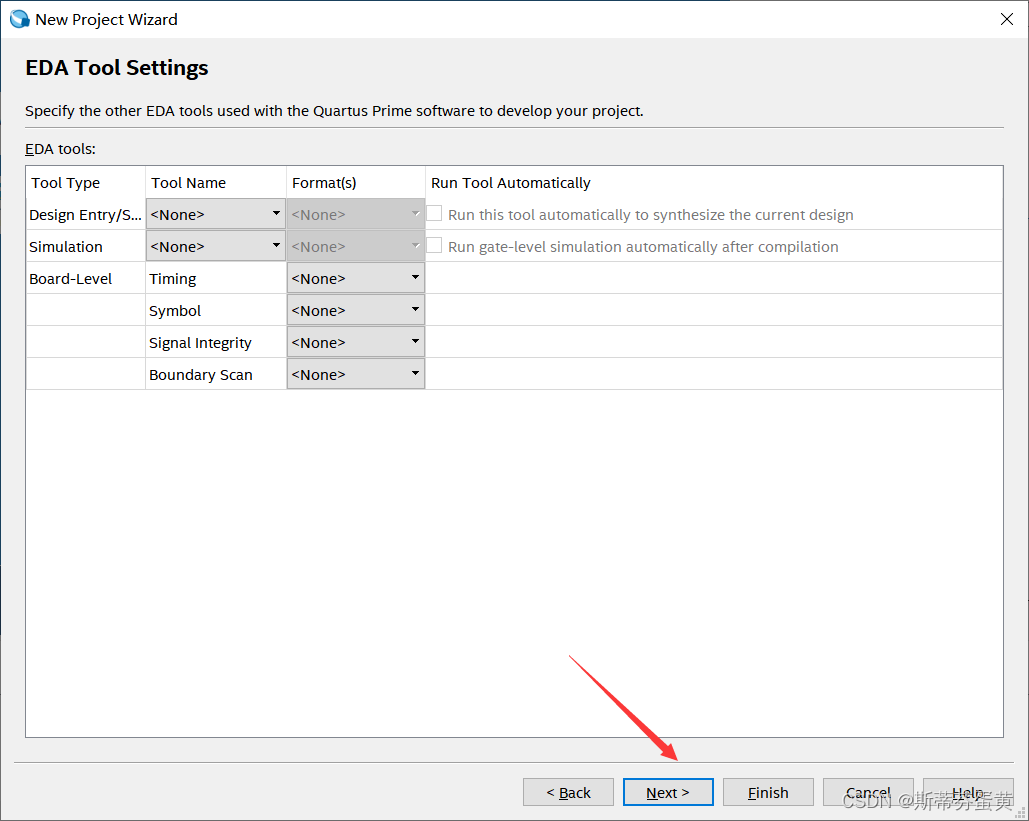The width and height of the screenshot is (1029, 821).
Task: Select the Boundary Scan cell
Action: click(216, 375)
